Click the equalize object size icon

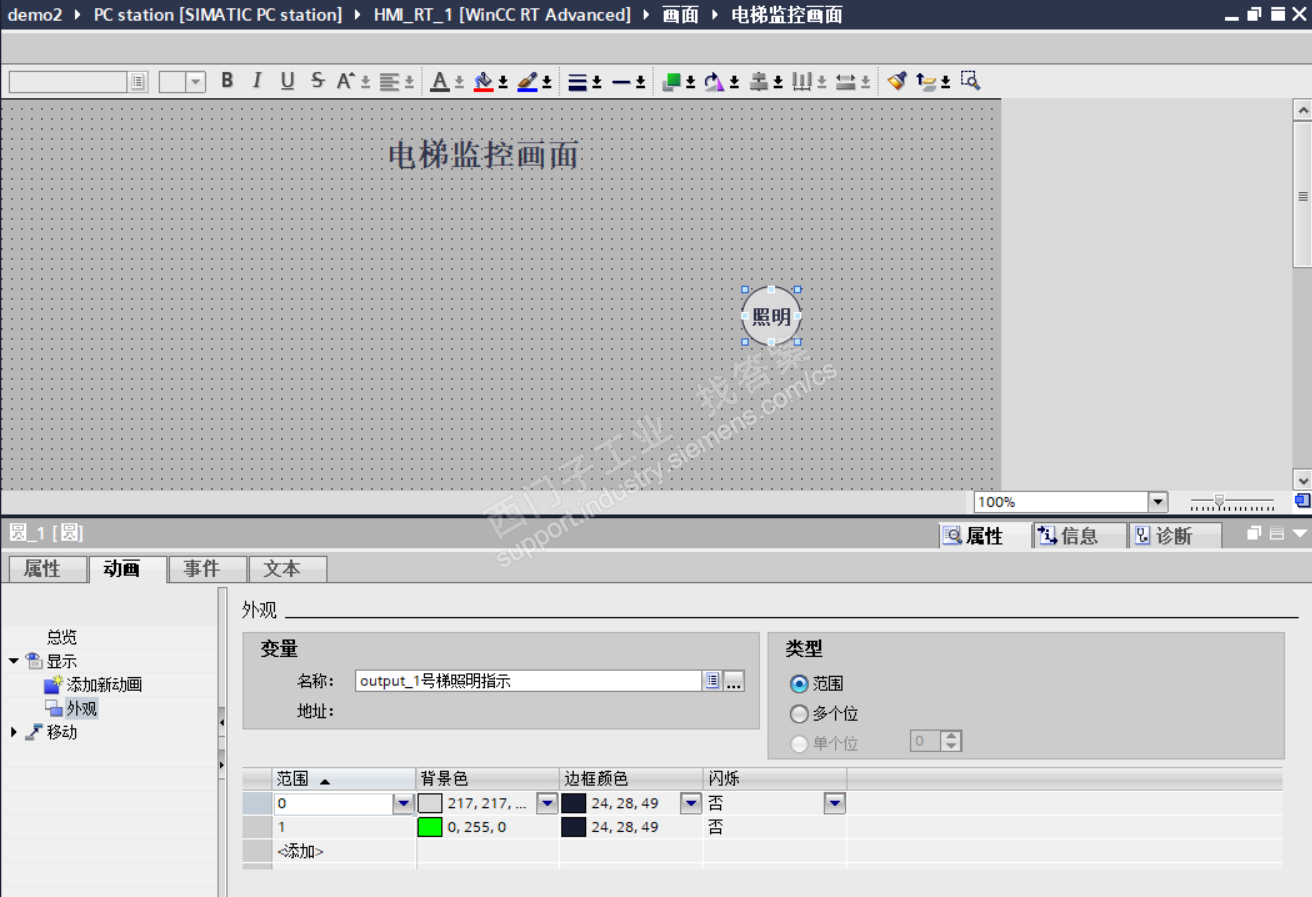pyautogui.click(x=846, y=82)
